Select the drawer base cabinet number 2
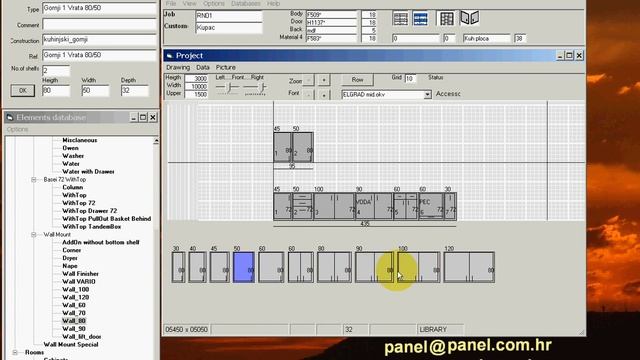Image resolution: width=640 pixels, height=360 pixels. (303, 207)
